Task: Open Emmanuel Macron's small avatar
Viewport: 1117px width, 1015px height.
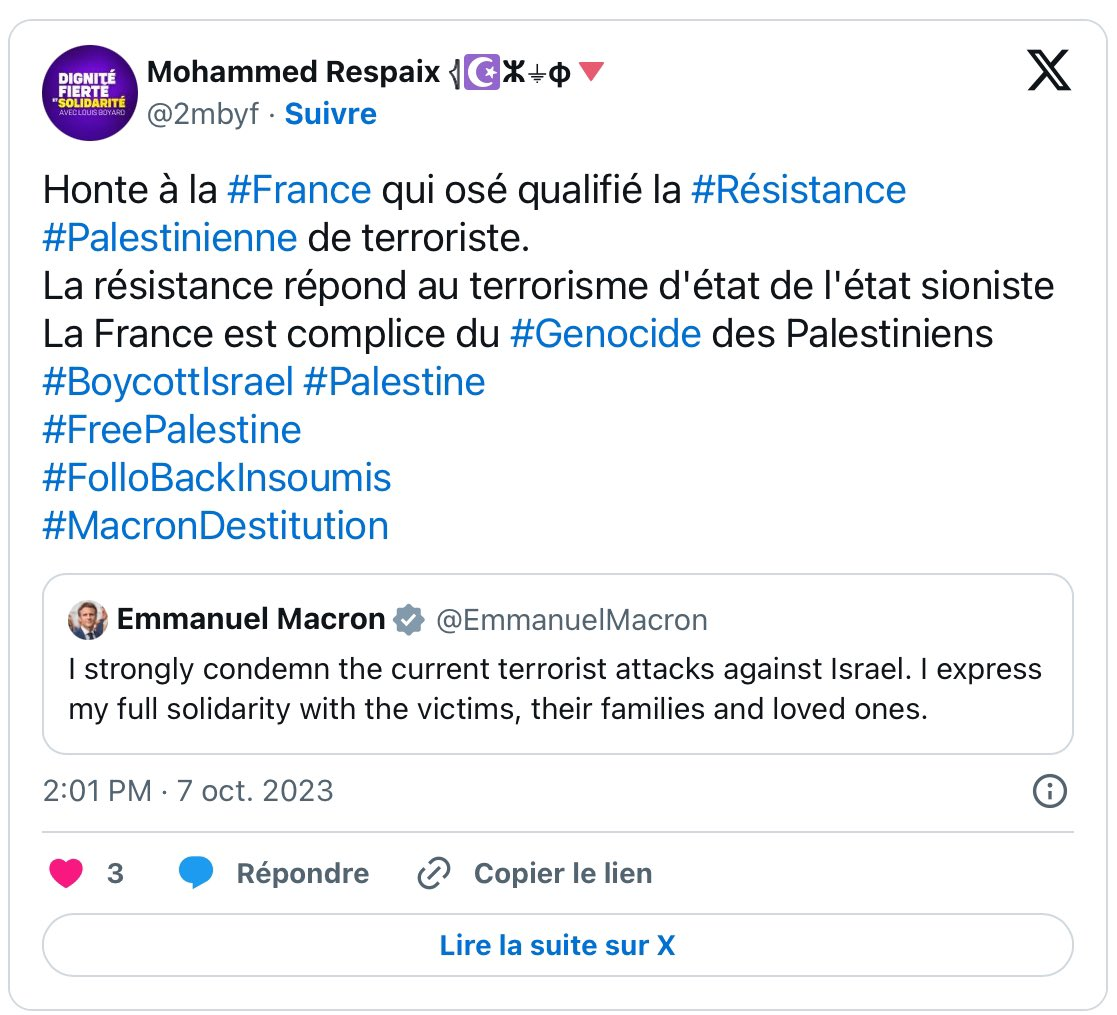Action: 88,620
